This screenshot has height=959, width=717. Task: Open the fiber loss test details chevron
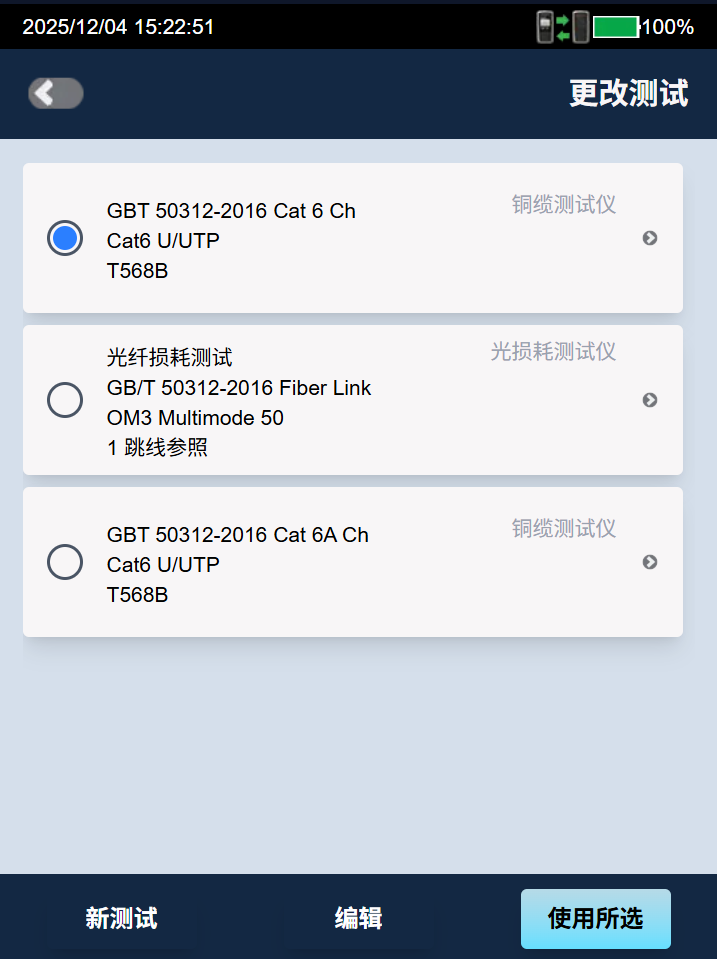tap(650, 400)
